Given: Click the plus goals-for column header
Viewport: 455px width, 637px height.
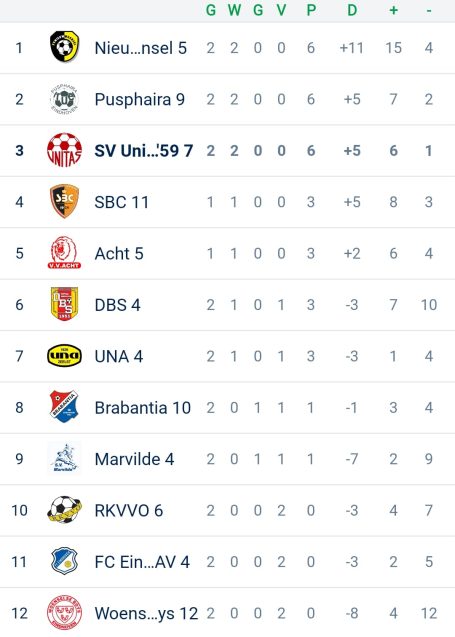Looking at the screenshot, I should point(393,10).
